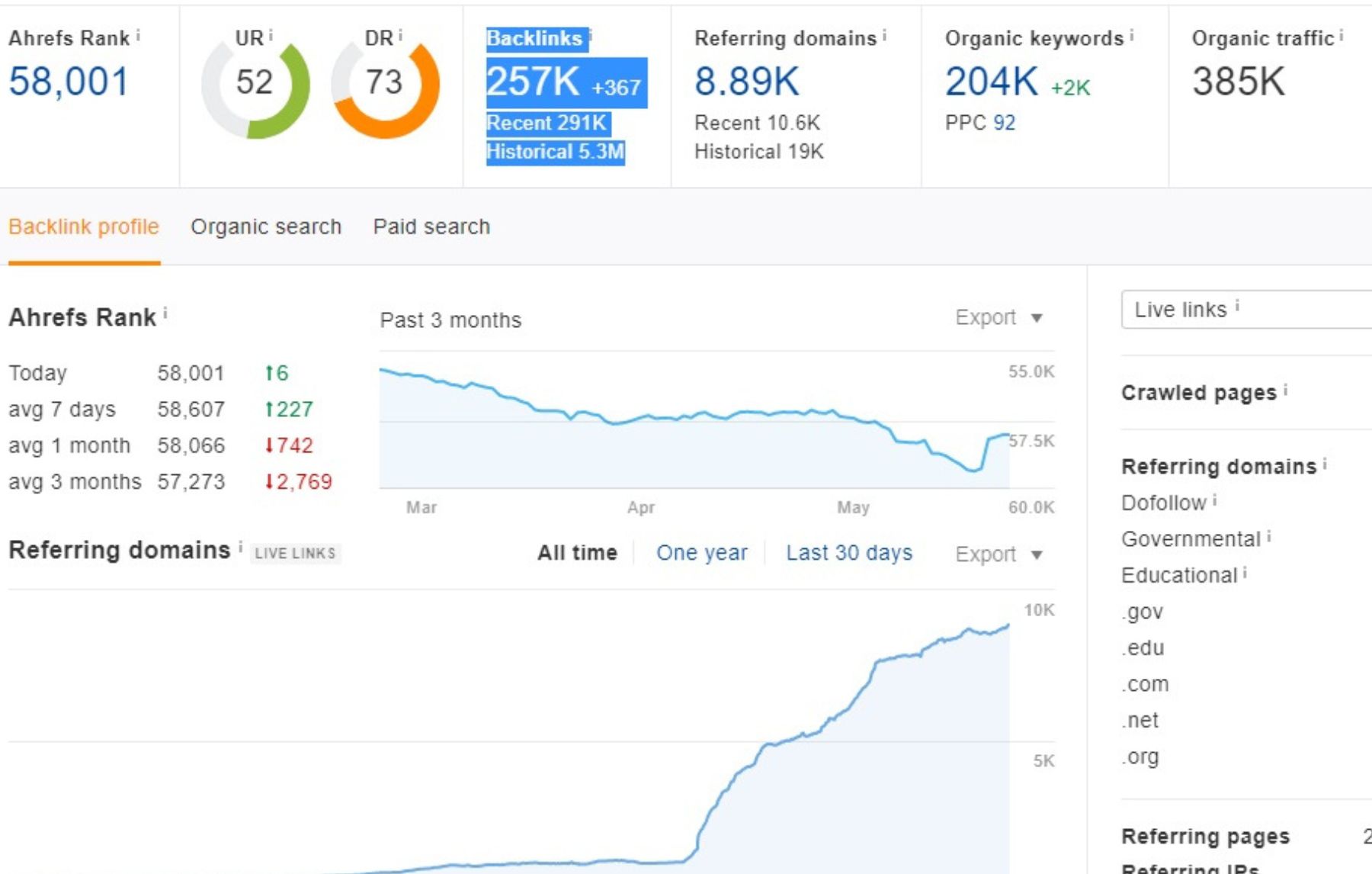Open the Live links selector
This screenshot has width=1372, height=874.
pos(1246,310)
